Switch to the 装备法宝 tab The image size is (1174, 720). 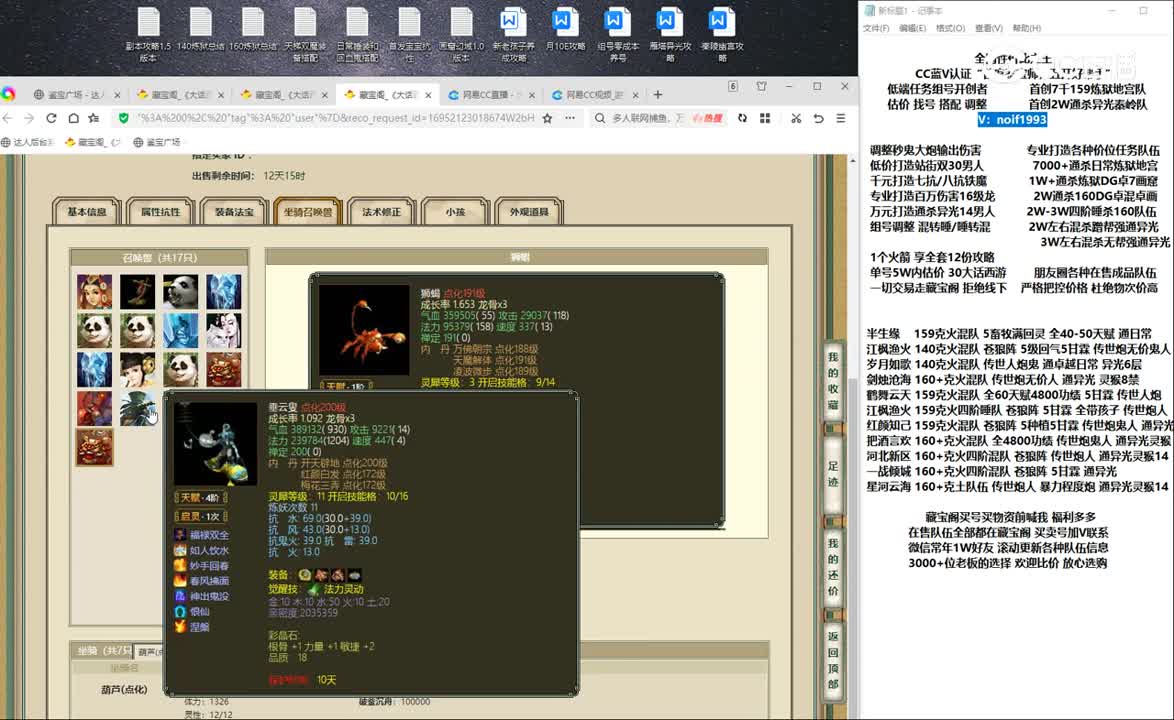(x=234, y=212)
